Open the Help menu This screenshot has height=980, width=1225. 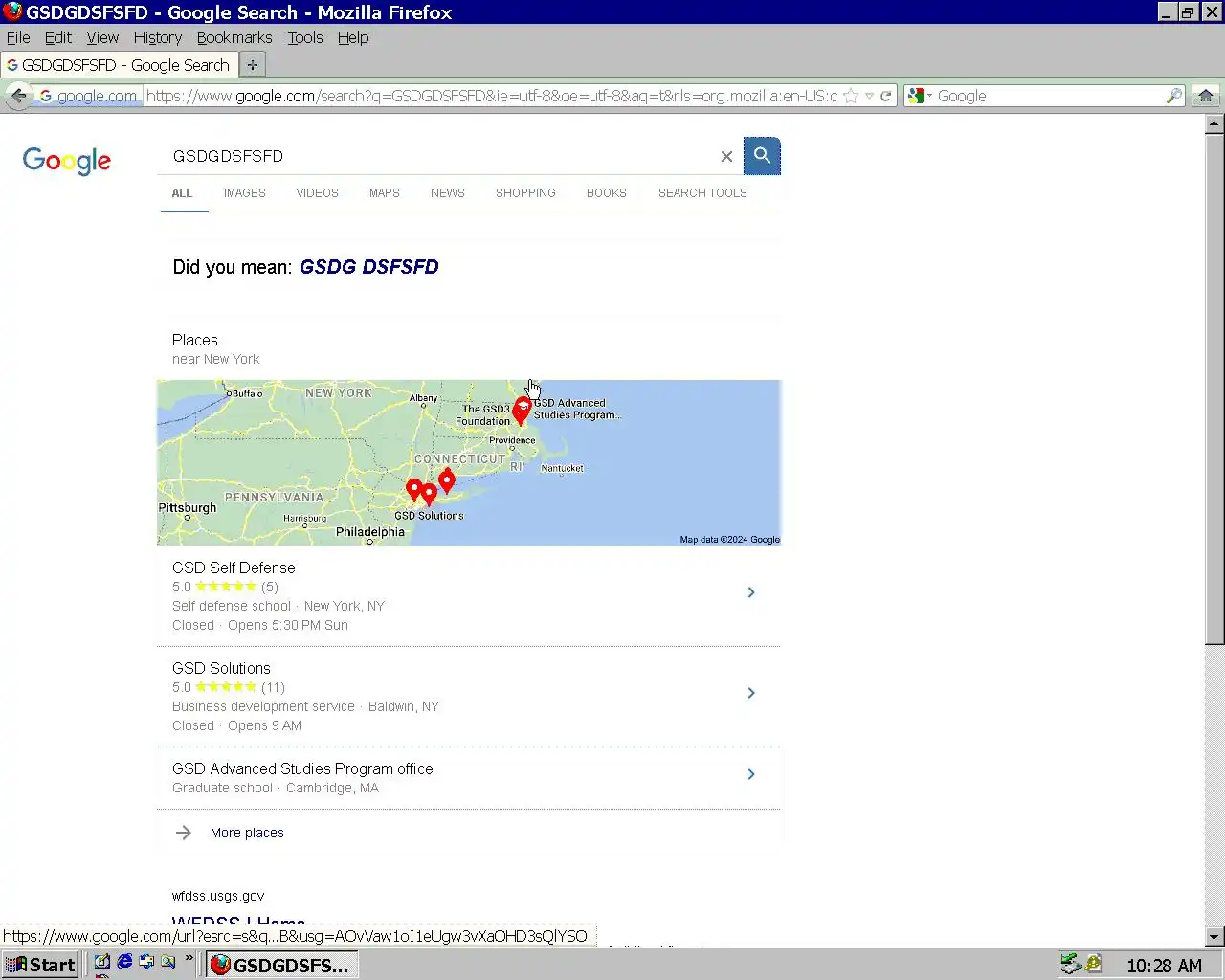click(x=353, y=37)
